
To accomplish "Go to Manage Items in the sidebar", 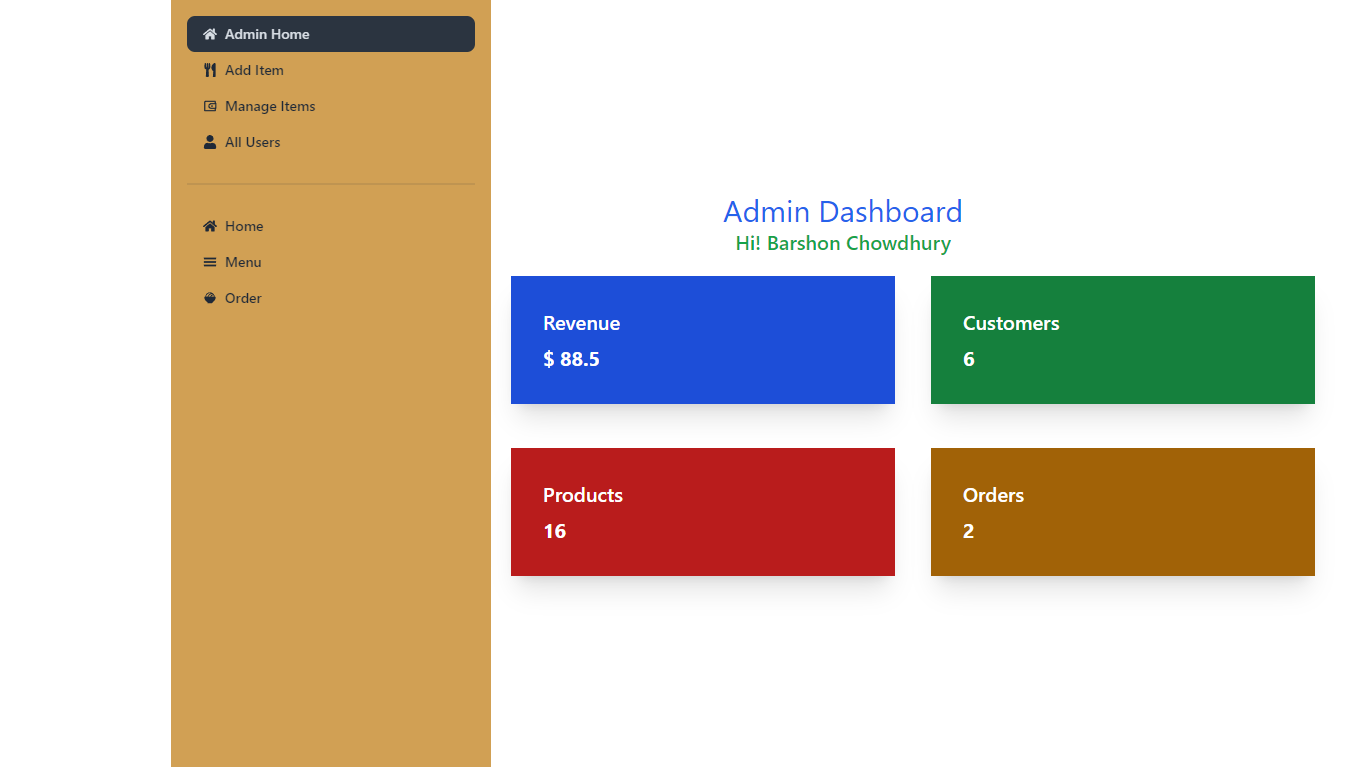I will coord(270,106).
